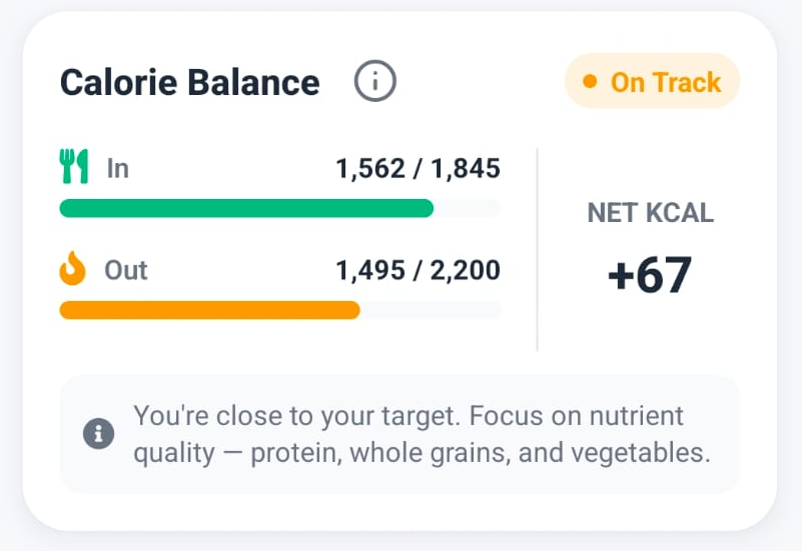Click the 1,845 intake goal number
The width and height of the screenshot is (802, 551).
pyautogui.click(x=466, y=168)
